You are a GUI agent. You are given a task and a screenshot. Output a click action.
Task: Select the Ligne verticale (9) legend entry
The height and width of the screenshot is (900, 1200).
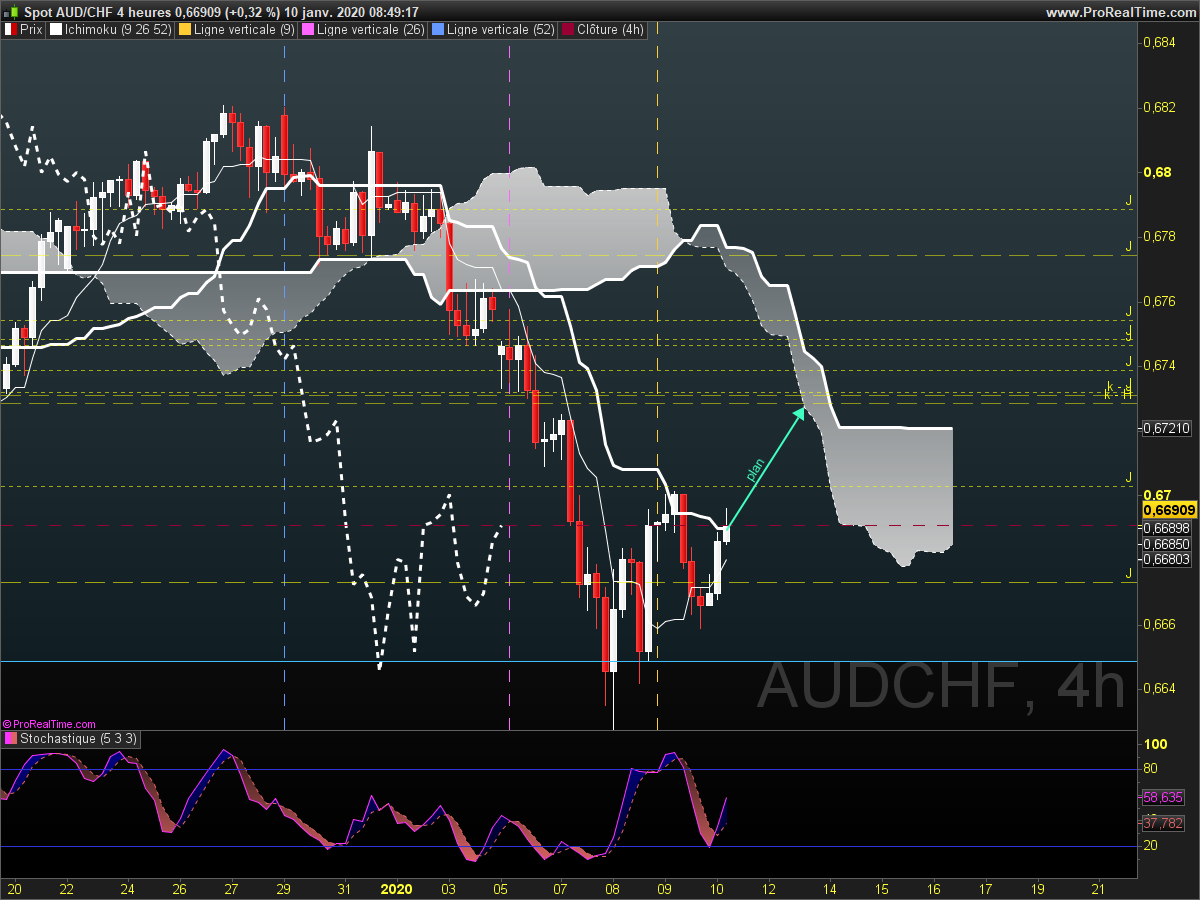pos(236,30)
